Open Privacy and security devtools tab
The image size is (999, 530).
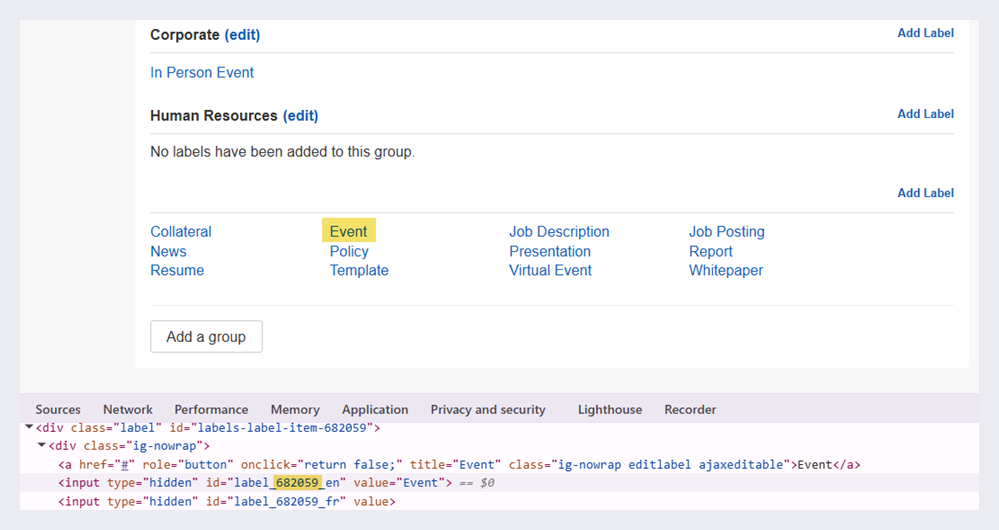(488, 410)
